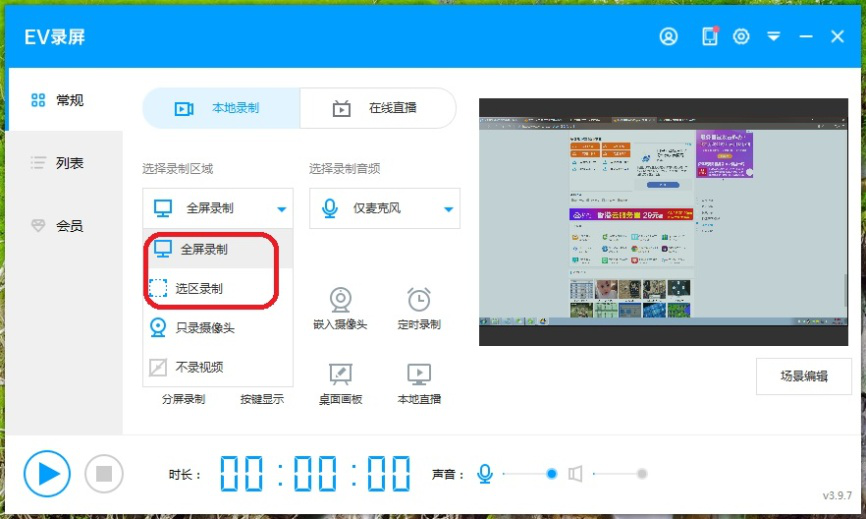Switch to the 常规 sidebar tab
This screenshot has width=866, height=519.
click(x=64, y=100)
